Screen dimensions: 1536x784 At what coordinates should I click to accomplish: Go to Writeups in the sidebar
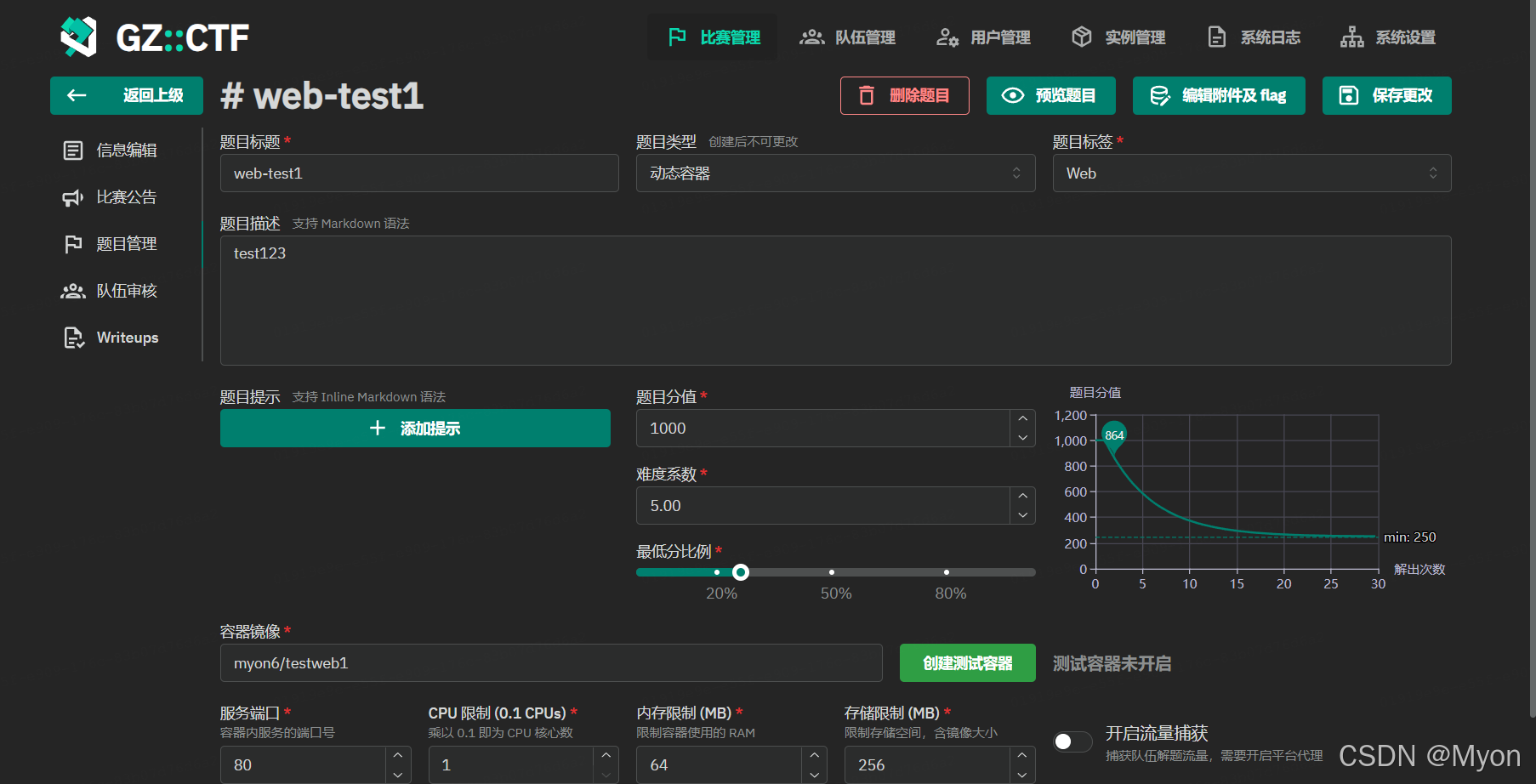126,338
